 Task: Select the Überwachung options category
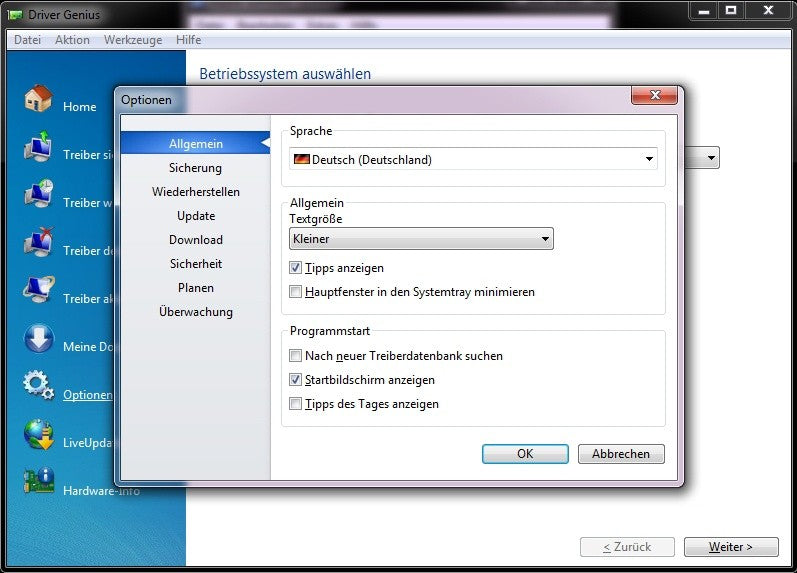click(196, 311)
